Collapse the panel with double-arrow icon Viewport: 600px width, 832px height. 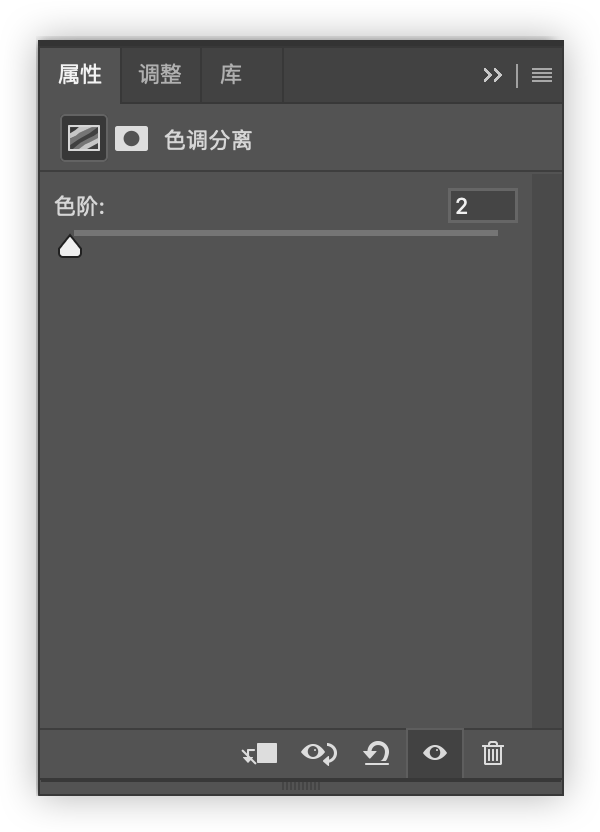492,75
